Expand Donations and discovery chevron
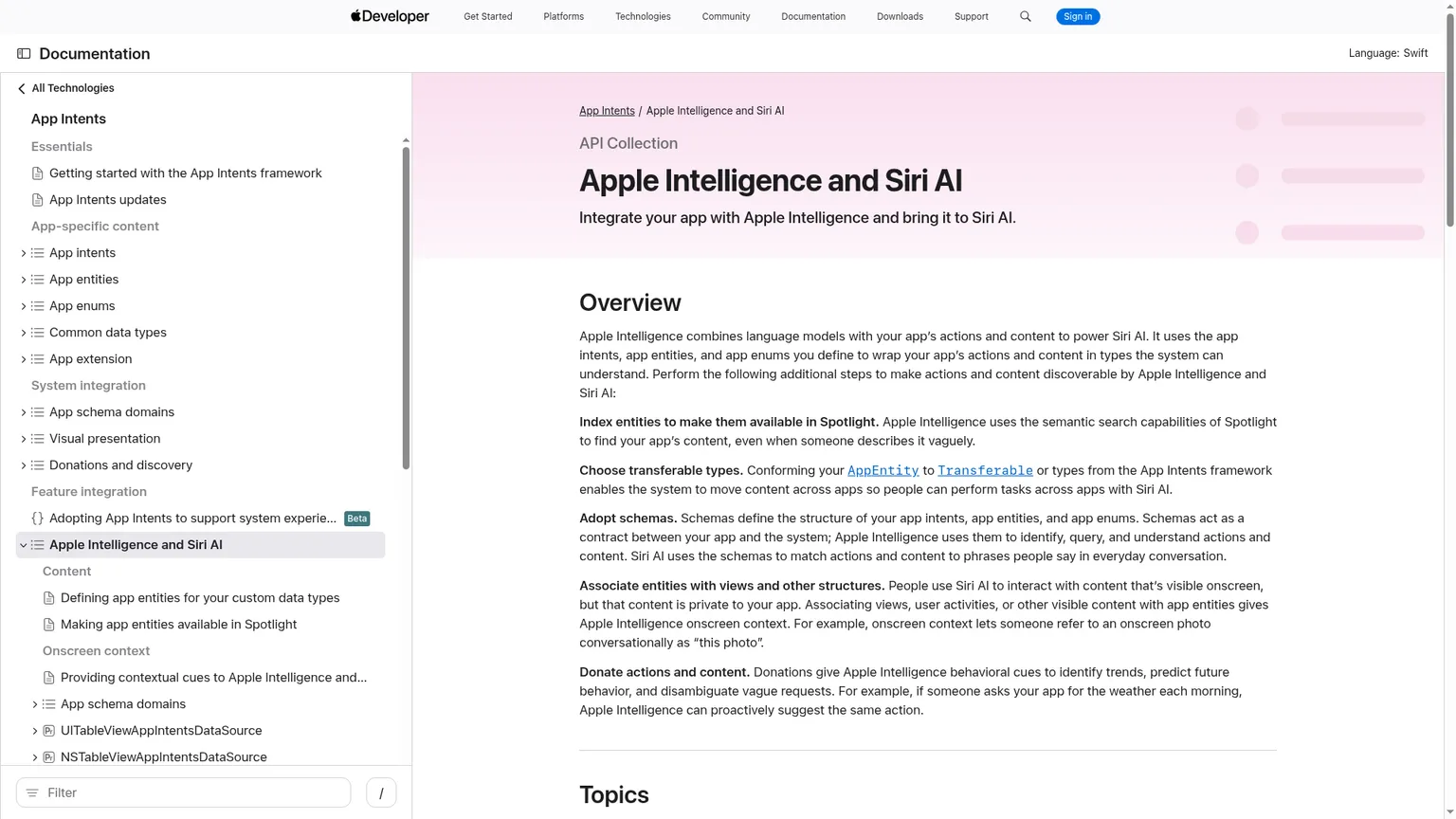 (x=24, y=465)
